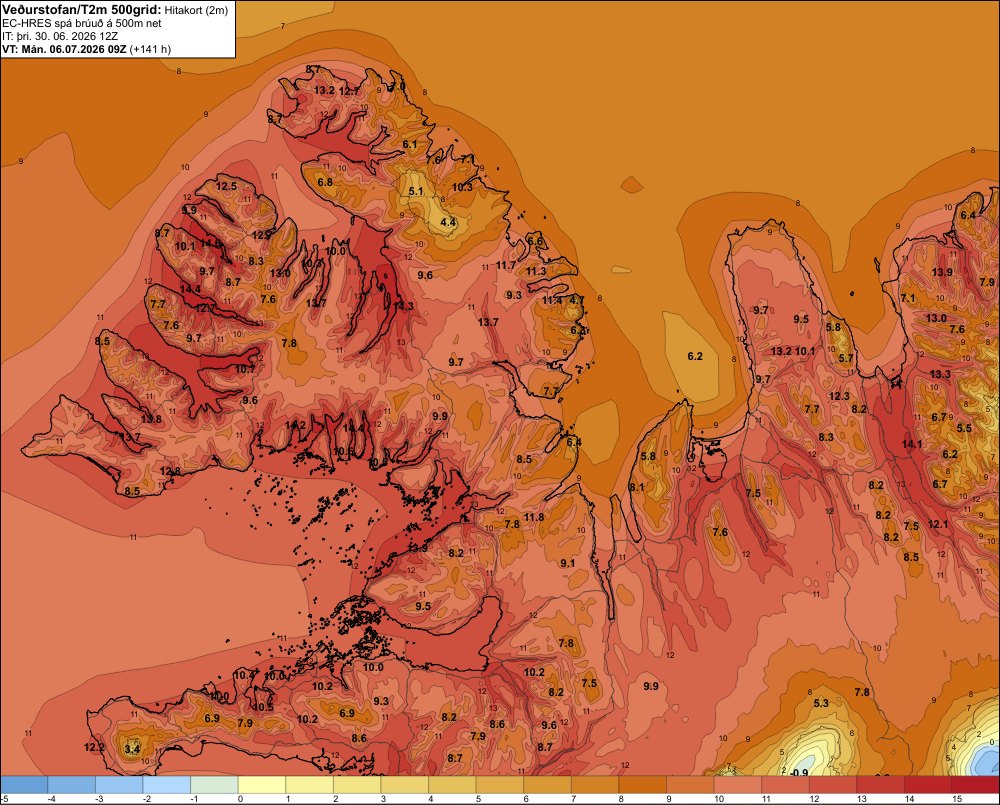
Task: Select the 14.1 temperature label in the east valley
Action: tap(912, 444)
